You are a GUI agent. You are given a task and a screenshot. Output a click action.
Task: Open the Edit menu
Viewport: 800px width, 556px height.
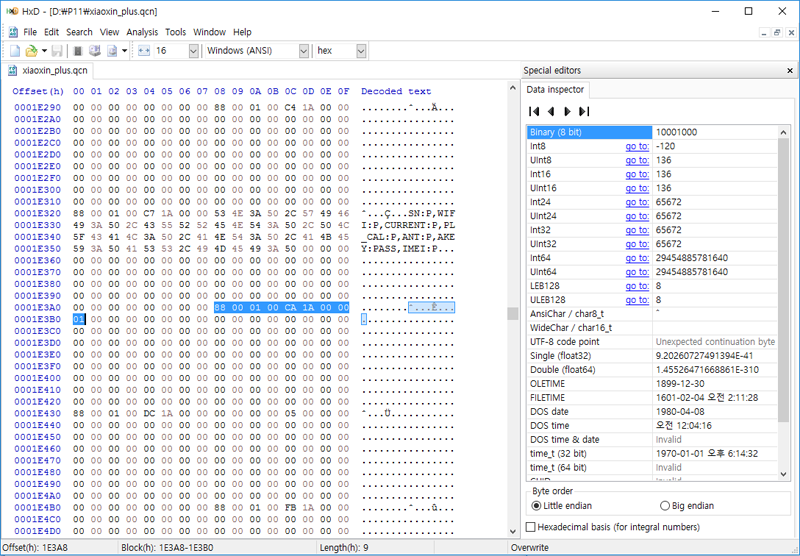(x=52, y=32)
